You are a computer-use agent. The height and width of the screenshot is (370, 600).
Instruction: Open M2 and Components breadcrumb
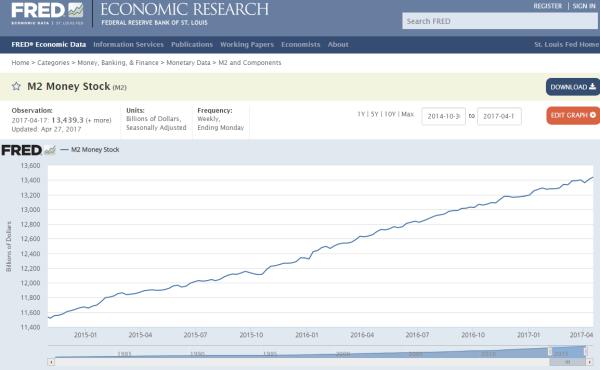click(249, 62)
